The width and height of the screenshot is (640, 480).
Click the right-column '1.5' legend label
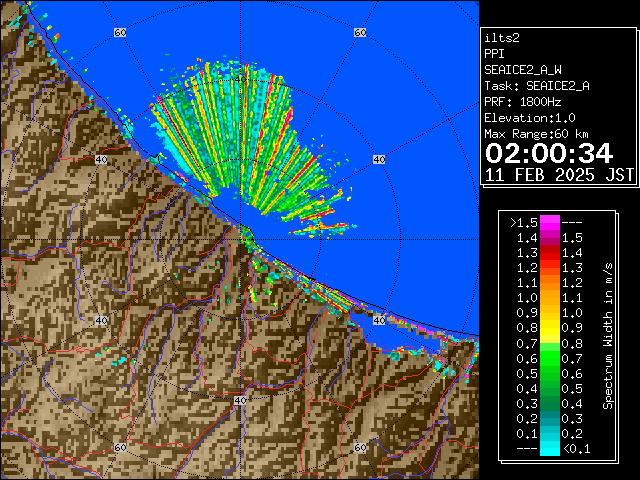click(x=572, y=238)
